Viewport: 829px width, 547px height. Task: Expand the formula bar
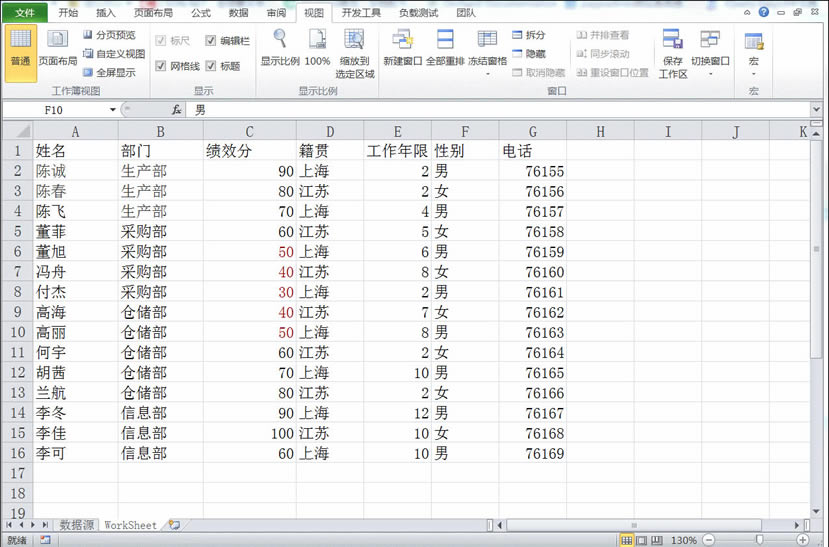pos(816,109)
